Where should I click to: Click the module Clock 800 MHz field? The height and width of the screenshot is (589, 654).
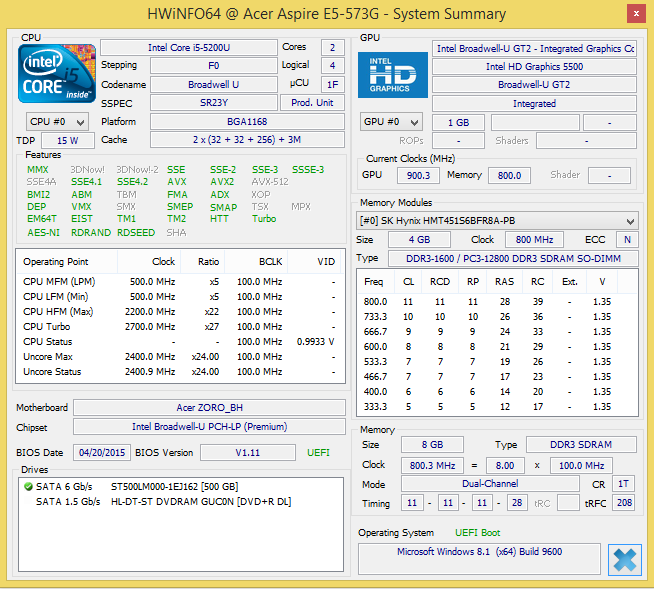[534, 239]
